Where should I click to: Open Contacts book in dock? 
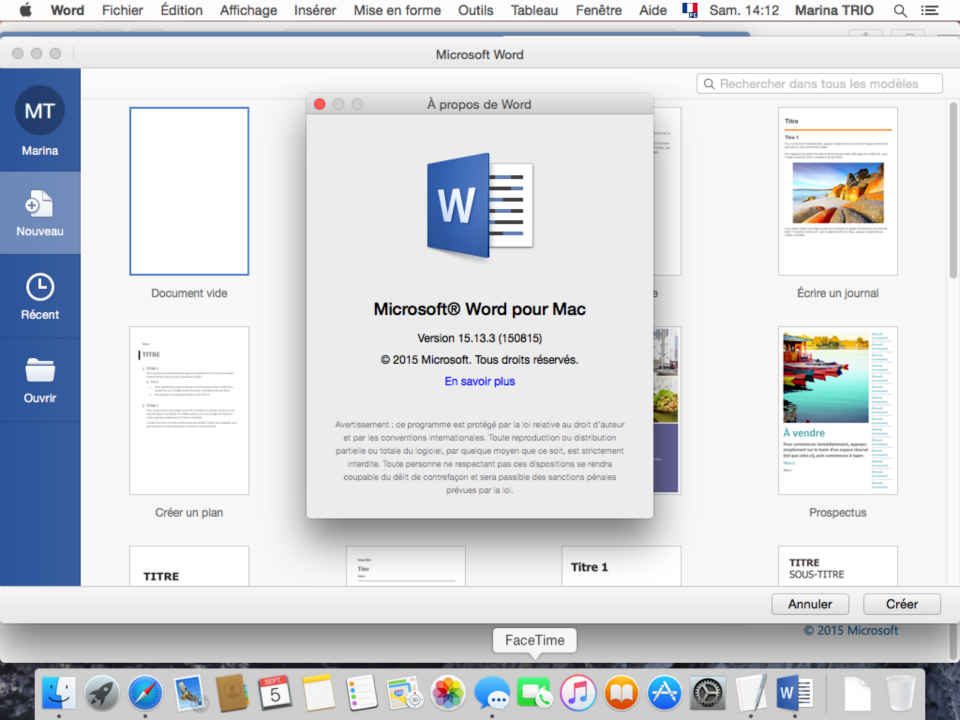[231, 693]
